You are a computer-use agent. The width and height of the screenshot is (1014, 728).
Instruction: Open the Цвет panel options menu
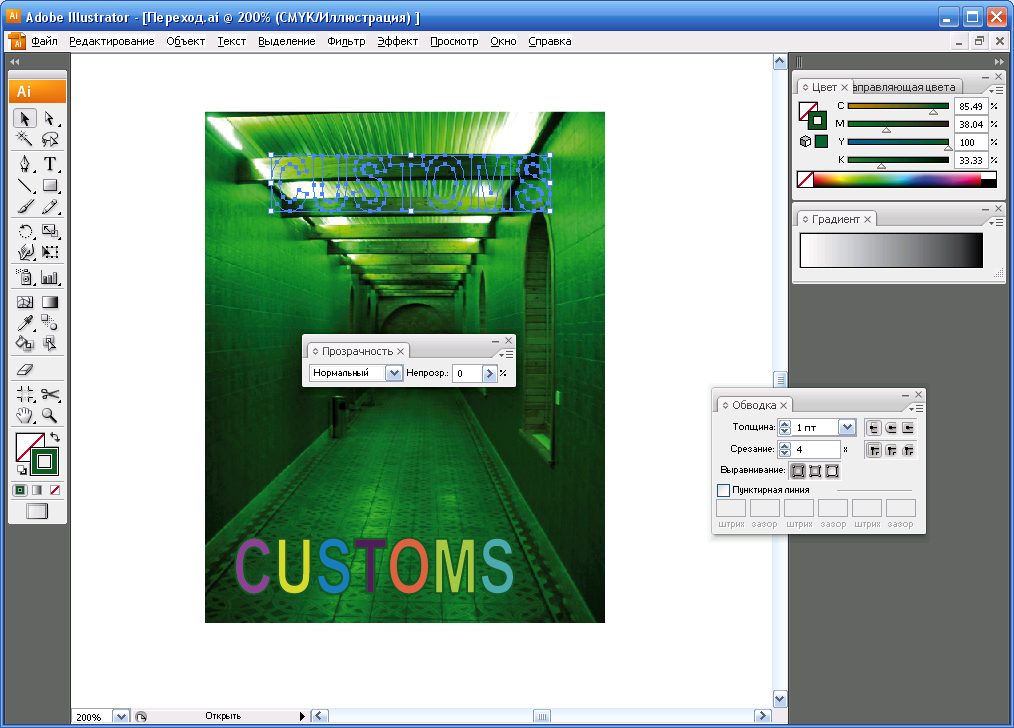(x=997, y=90)
